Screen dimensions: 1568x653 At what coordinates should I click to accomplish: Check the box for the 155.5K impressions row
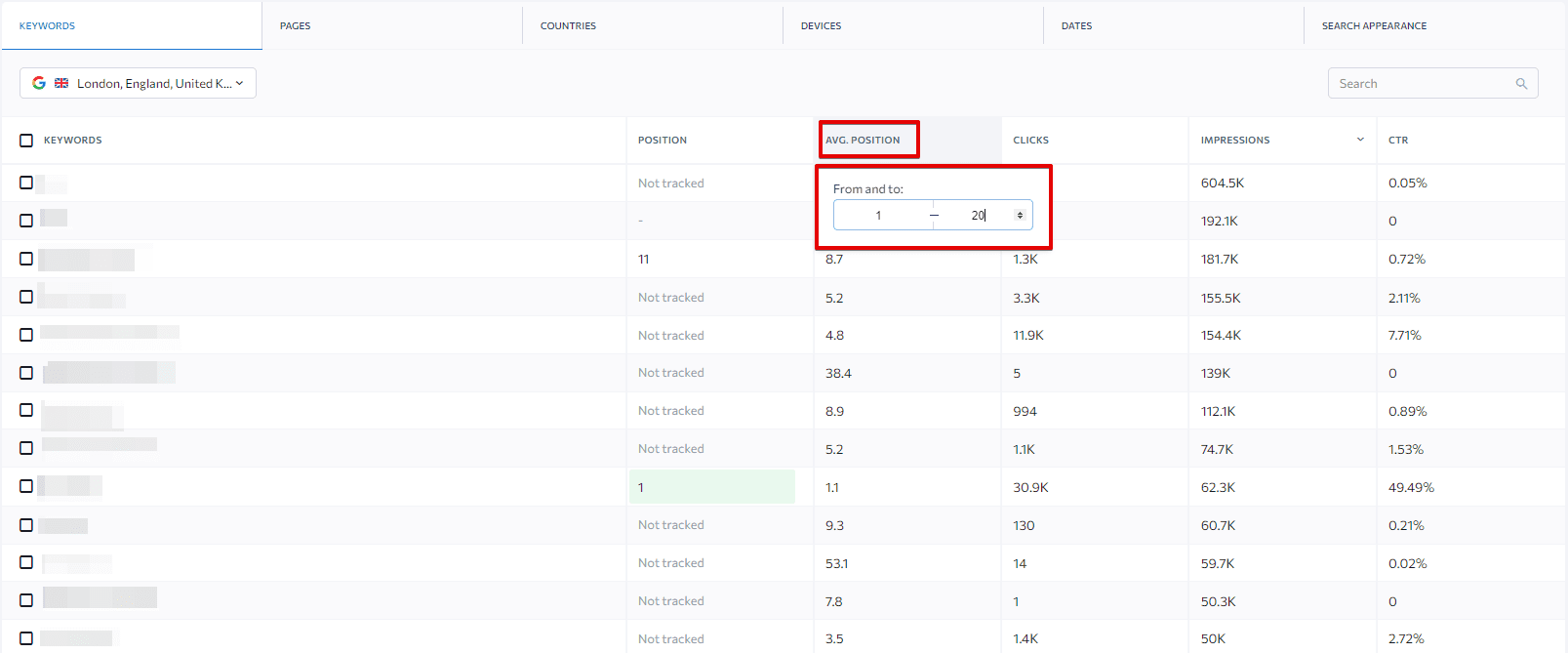click(26, 297)
